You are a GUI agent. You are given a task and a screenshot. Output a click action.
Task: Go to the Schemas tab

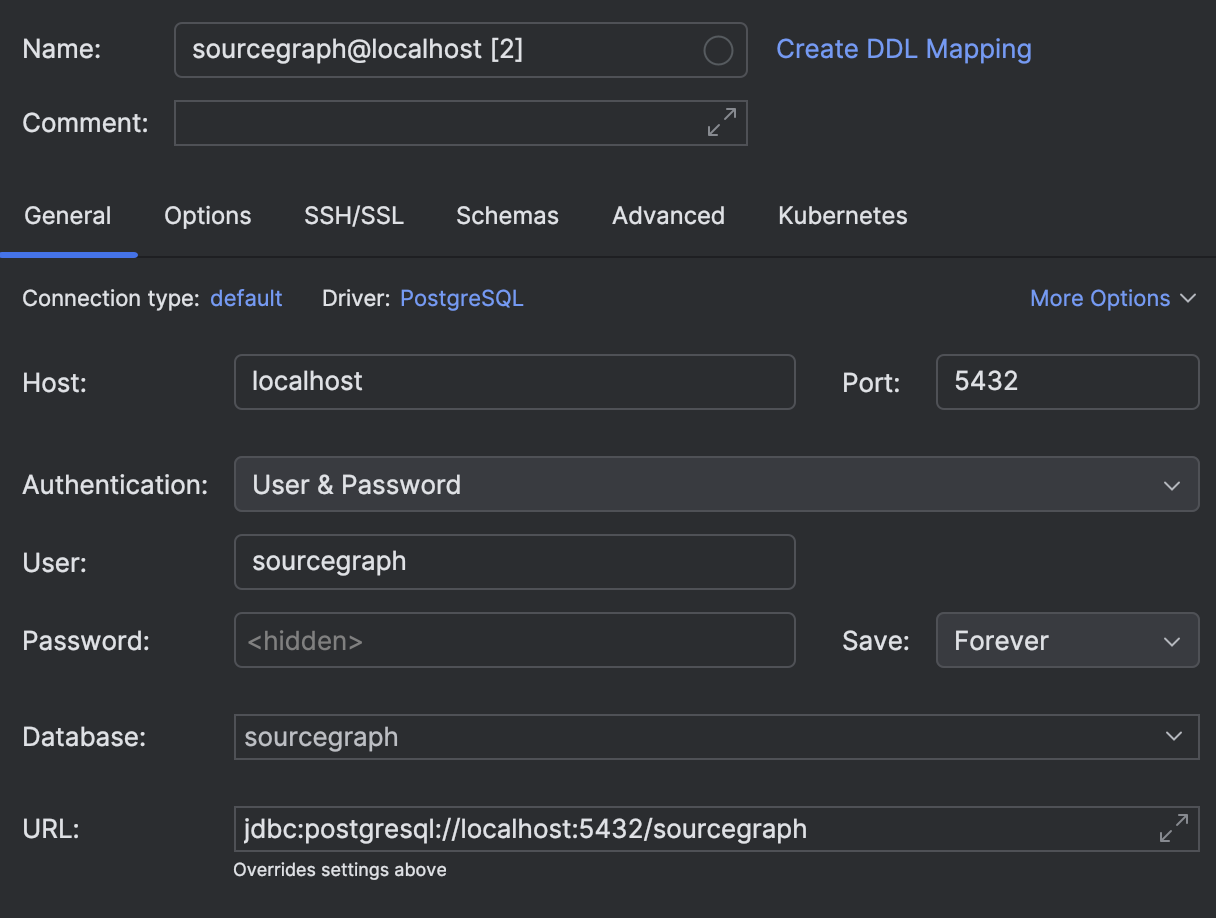(x=507, y=216)
